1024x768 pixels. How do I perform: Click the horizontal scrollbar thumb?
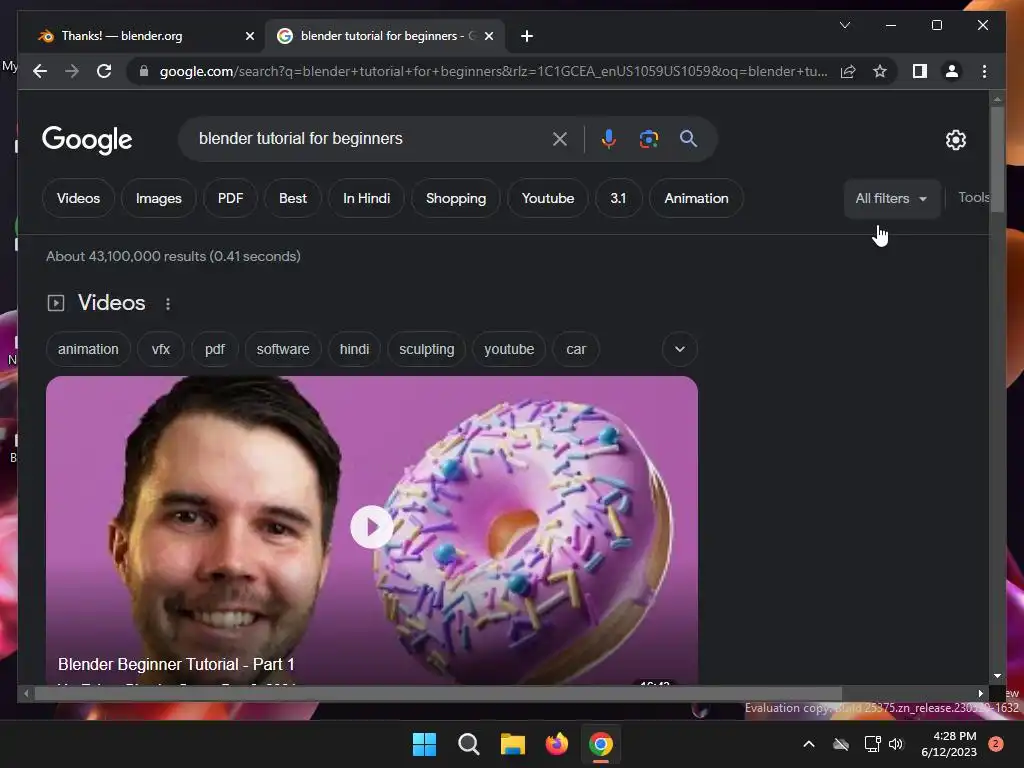(438, 694)
